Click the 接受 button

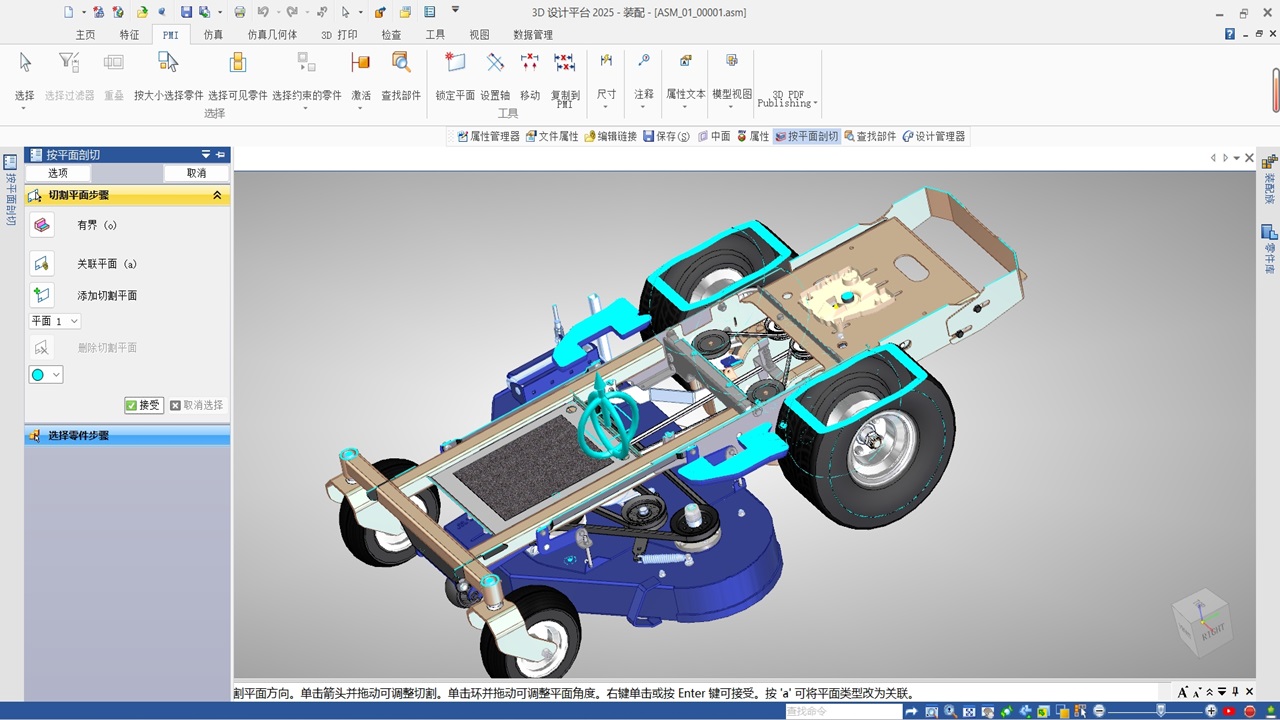pyautogui.click(x=143, y=405)
